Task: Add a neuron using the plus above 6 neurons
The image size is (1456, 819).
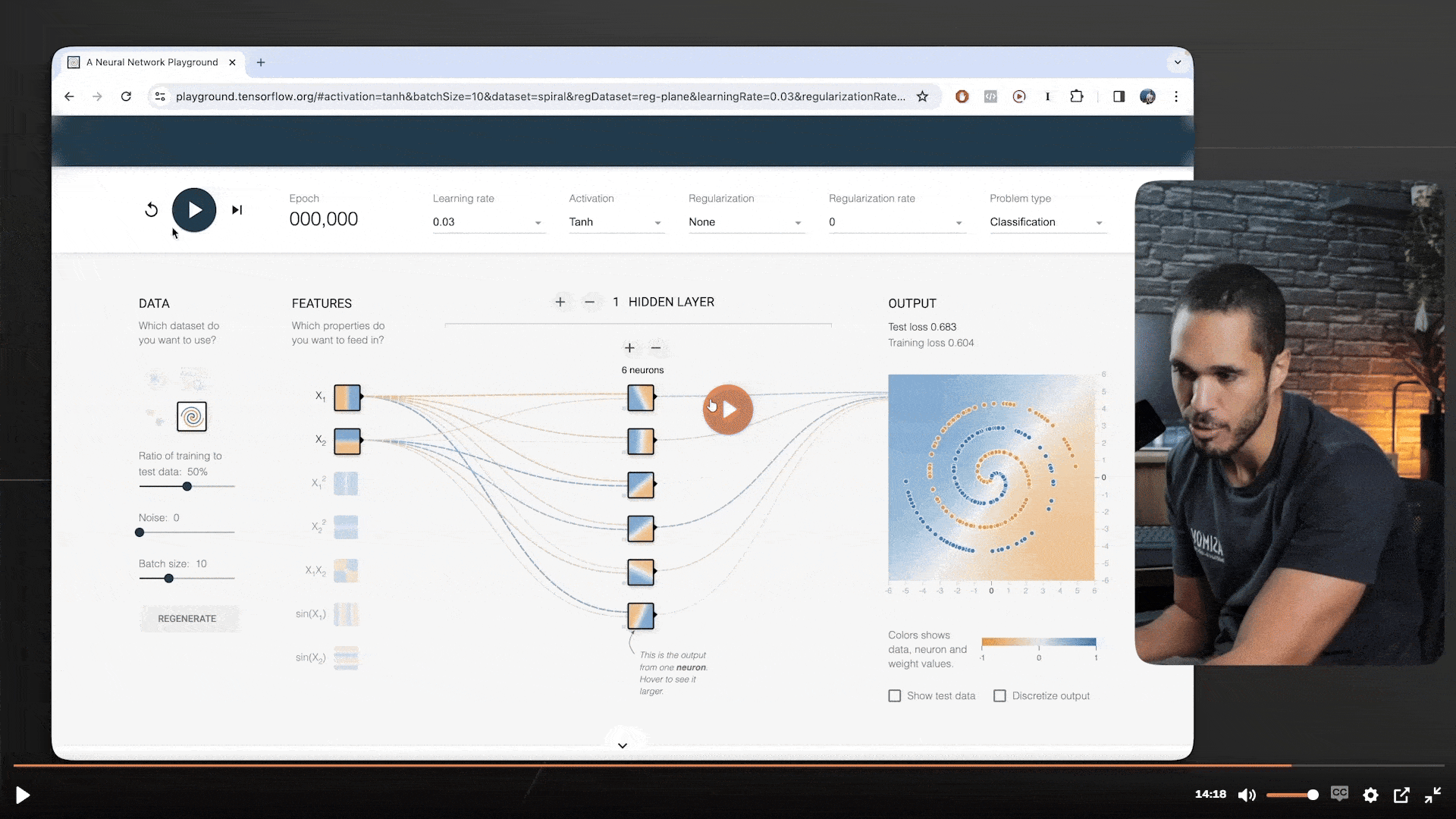Action: 629,348
